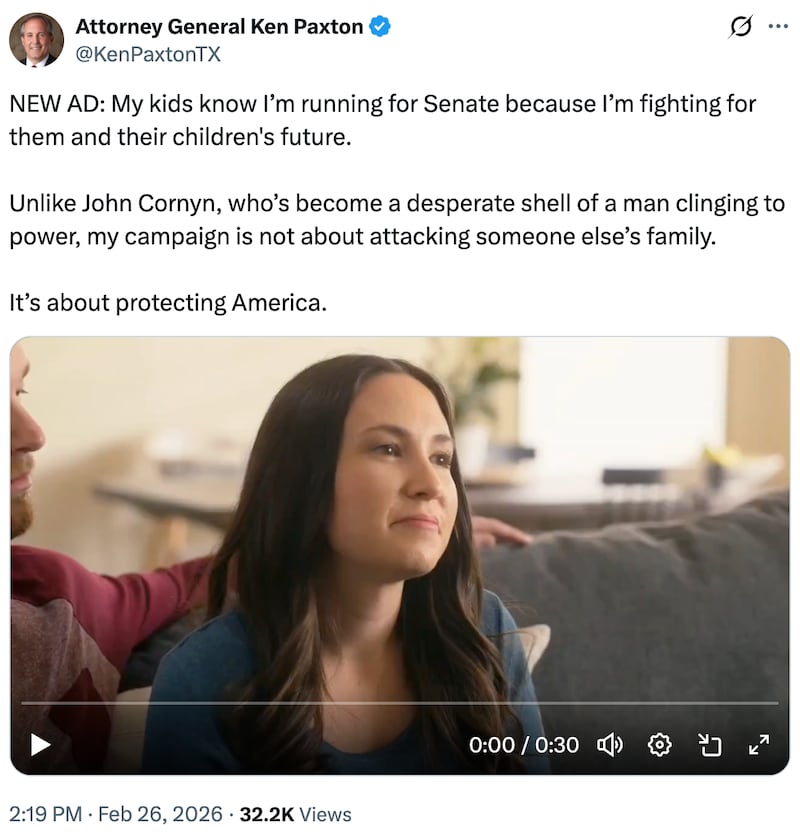The height and width of the screenshot is (840, 800).
Task: Click the paragraph mentioning John Cornyn
Action: coord(396,221)
